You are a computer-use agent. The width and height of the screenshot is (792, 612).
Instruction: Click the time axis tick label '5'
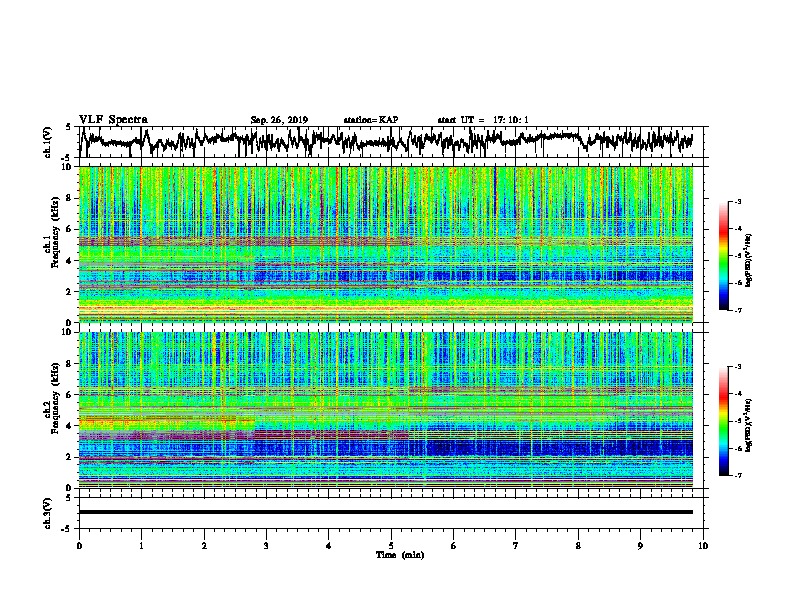point(391,546)
